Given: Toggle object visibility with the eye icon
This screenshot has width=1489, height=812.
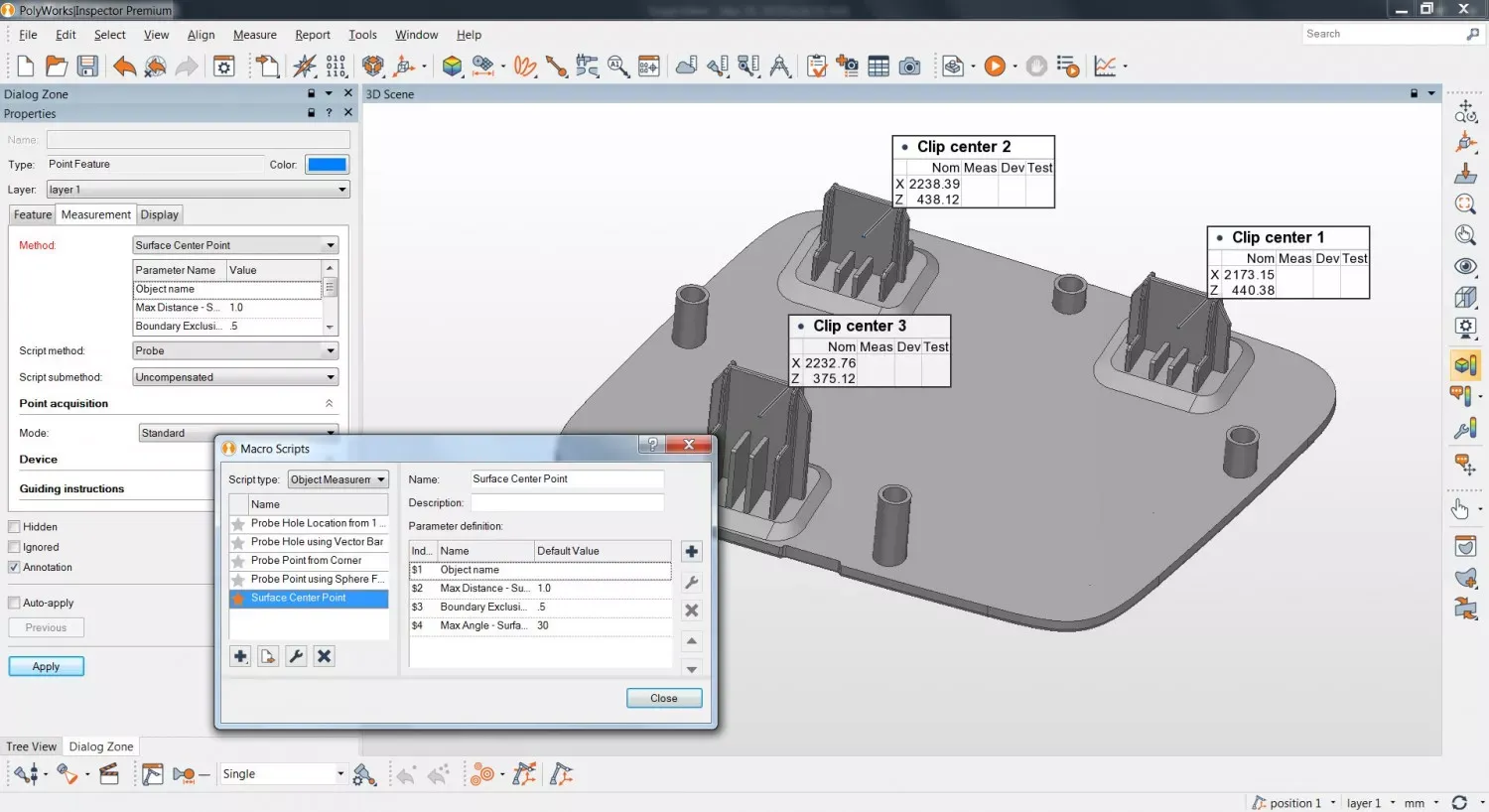Looking at the screenshot, I should click(1465, 266).
